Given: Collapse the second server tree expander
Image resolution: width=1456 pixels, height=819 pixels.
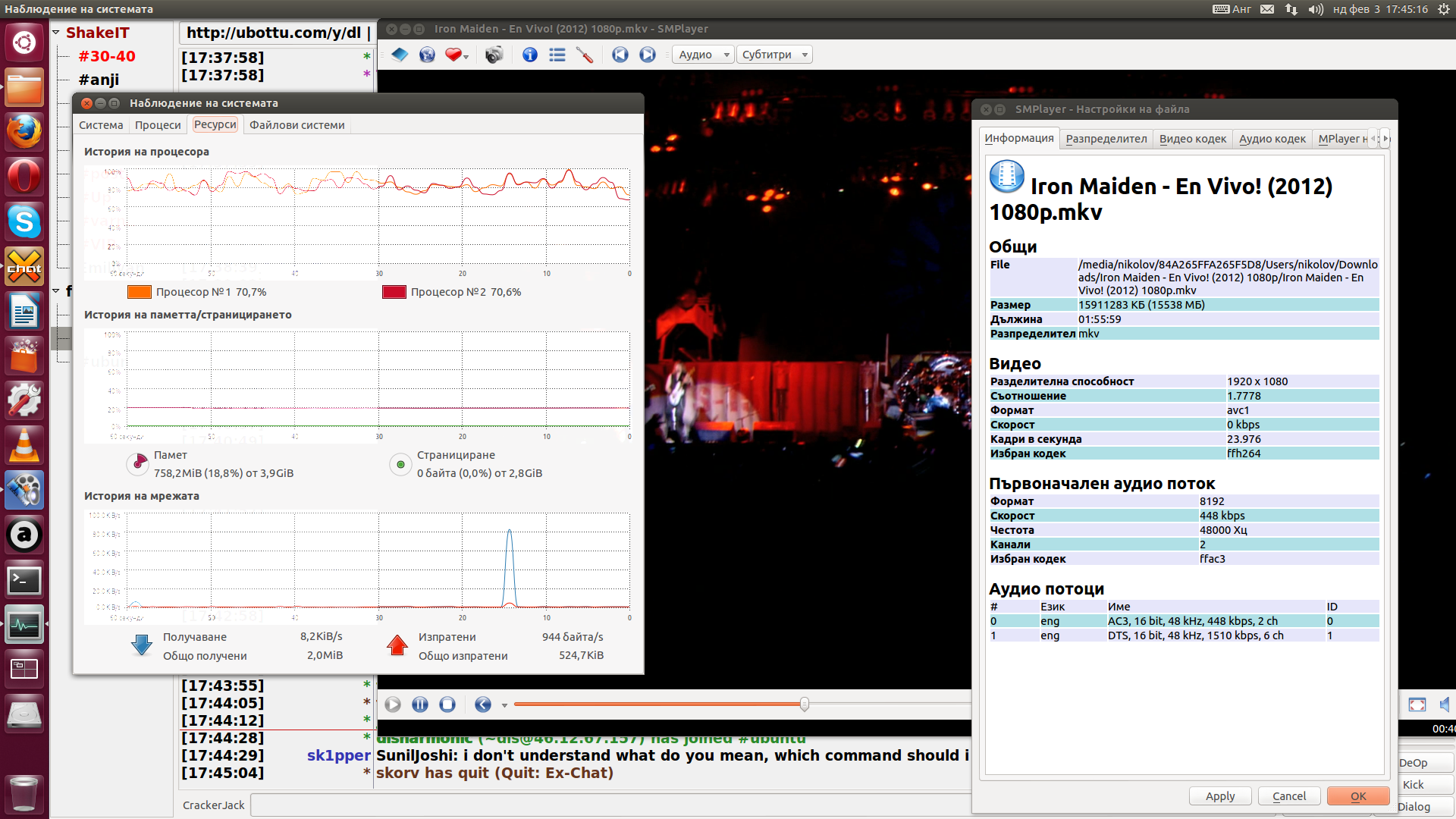Looking at the screenshot, I should 56,290.
